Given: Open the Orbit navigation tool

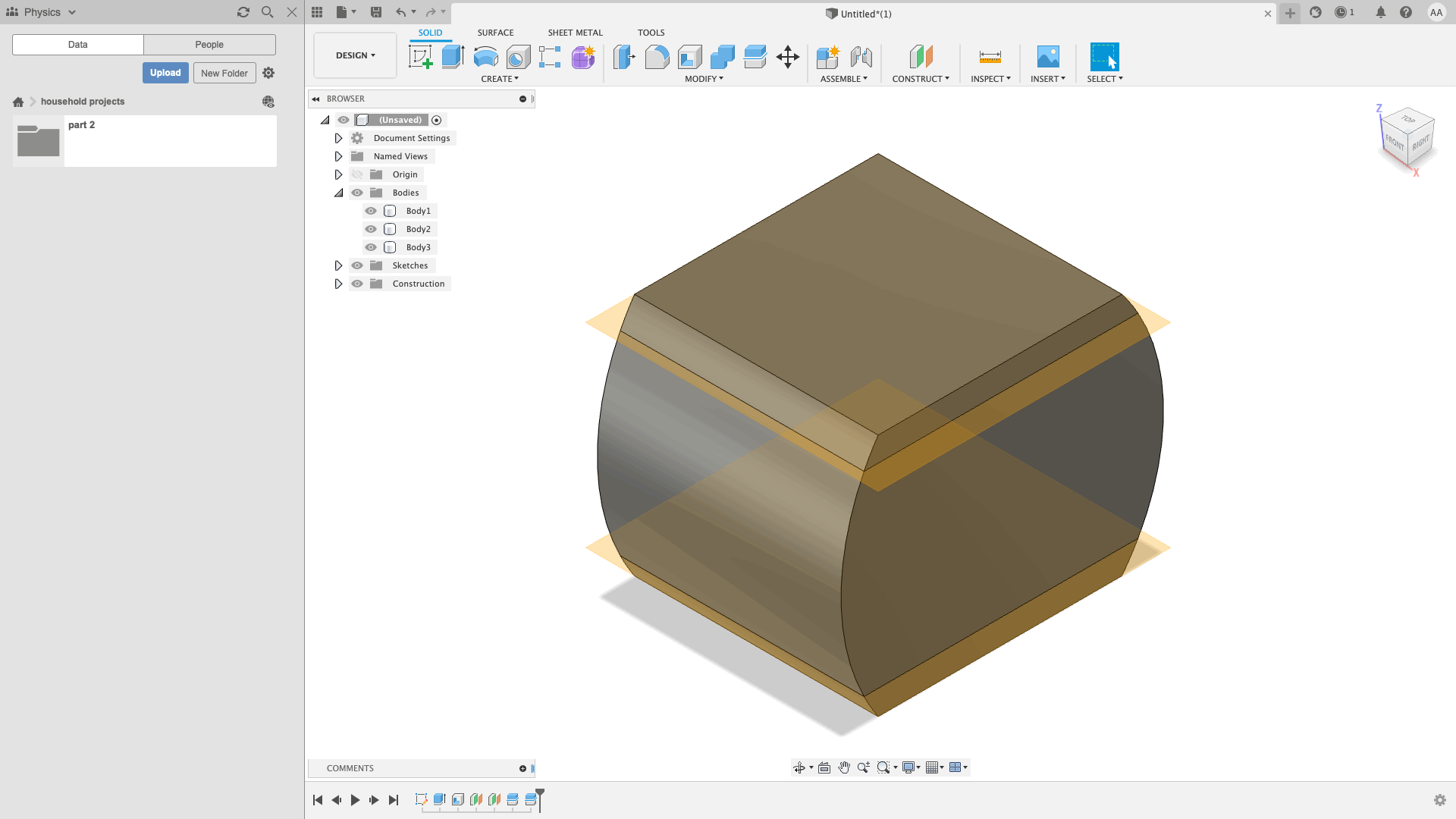Looking at the screenshot, I should pyautogui.click(x=799, y=767).
